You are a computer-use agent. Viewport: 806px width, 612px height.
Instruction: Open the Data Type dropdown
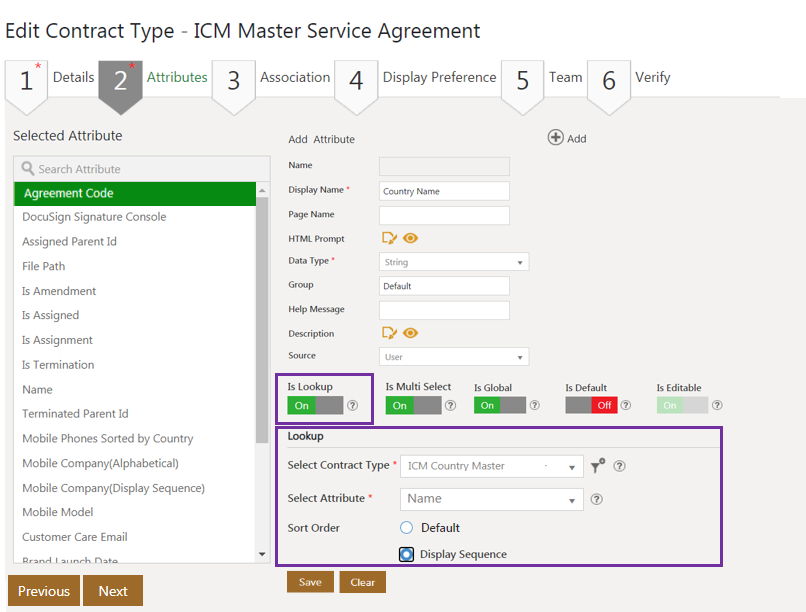[454, 262]
